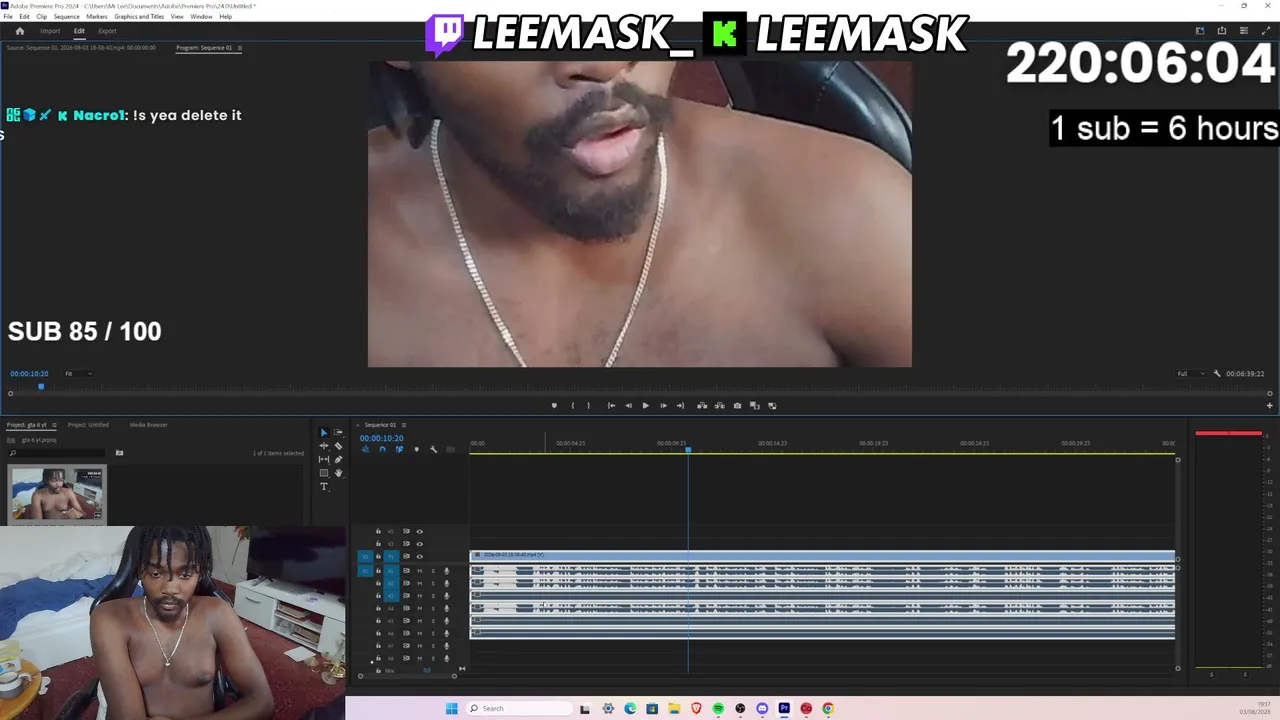Click the timeline playhead marker

688,450
